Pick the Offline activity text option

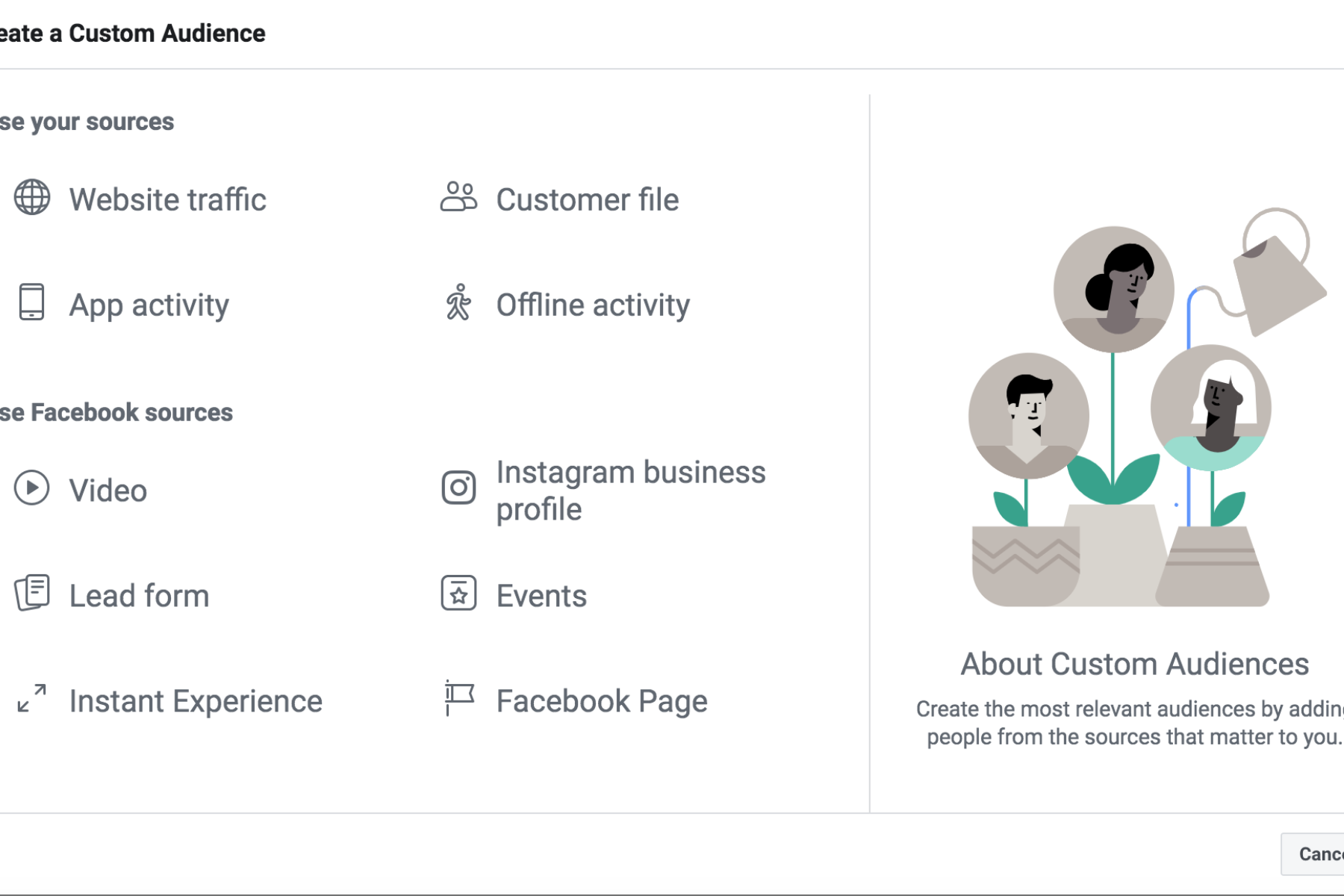[x=593, y=305]
